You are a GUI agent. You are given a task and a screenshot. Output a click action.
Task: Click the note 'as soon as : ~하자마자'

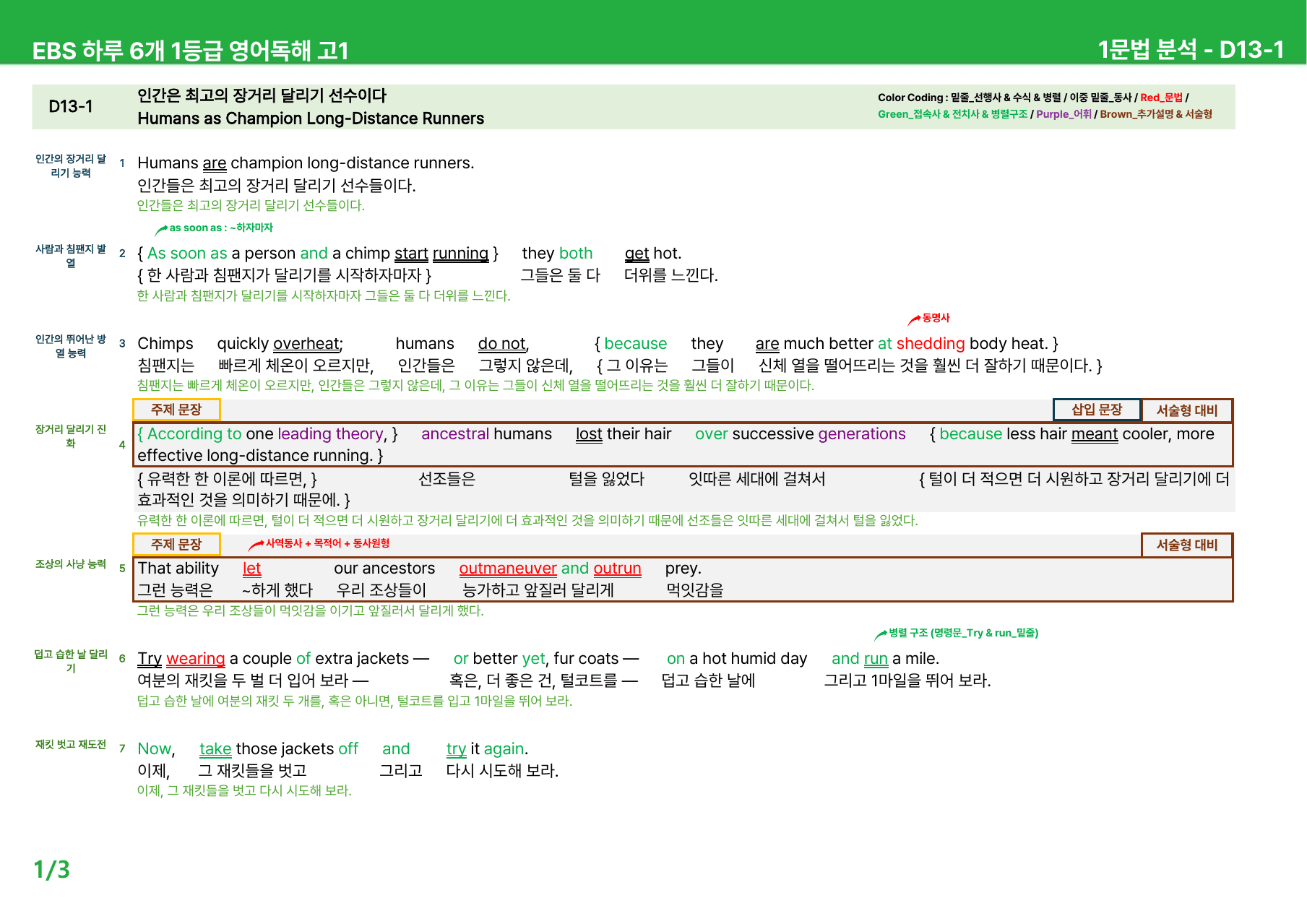[x=221, y=228]
